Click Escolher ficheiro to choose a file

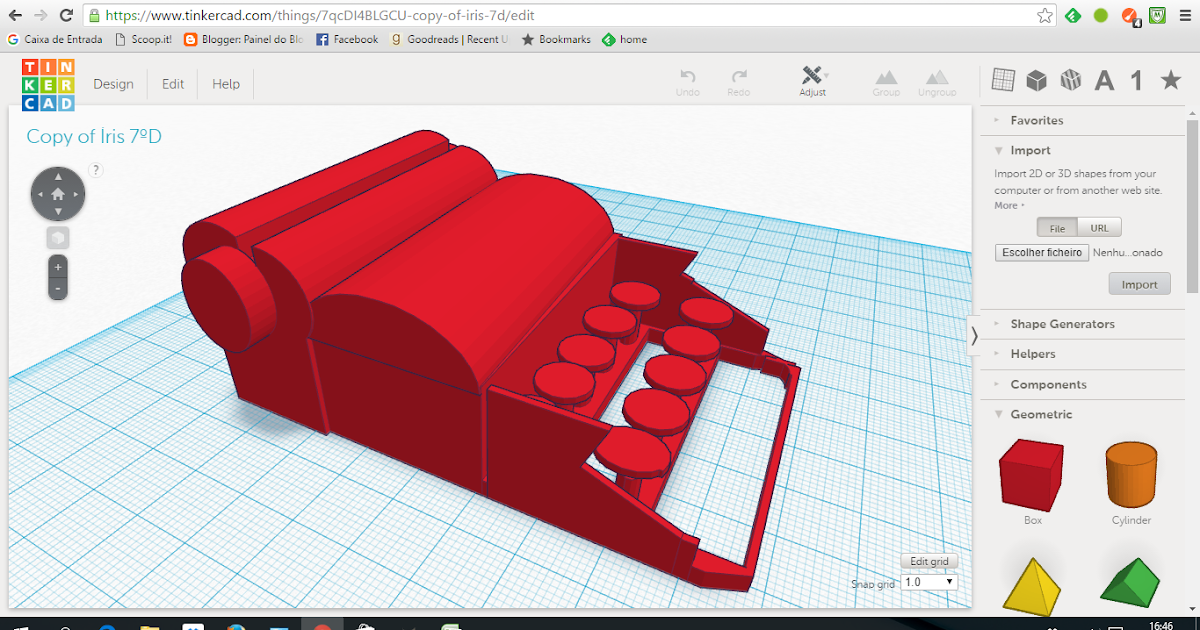pyautogui.click(x=1041, y=252)
